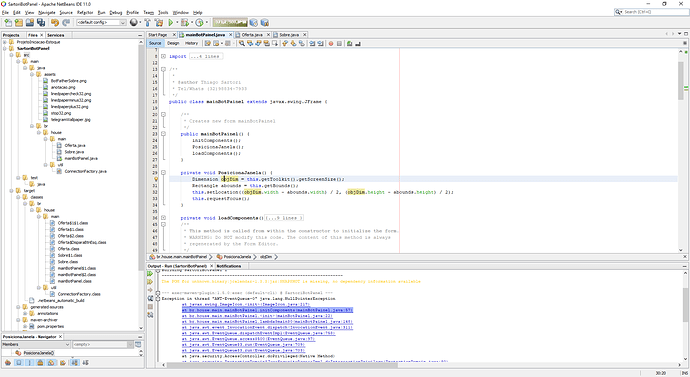Toggle Show Non-Public Members lock icon in Navigator
690x377 pixels.
[x=40, y=362]
